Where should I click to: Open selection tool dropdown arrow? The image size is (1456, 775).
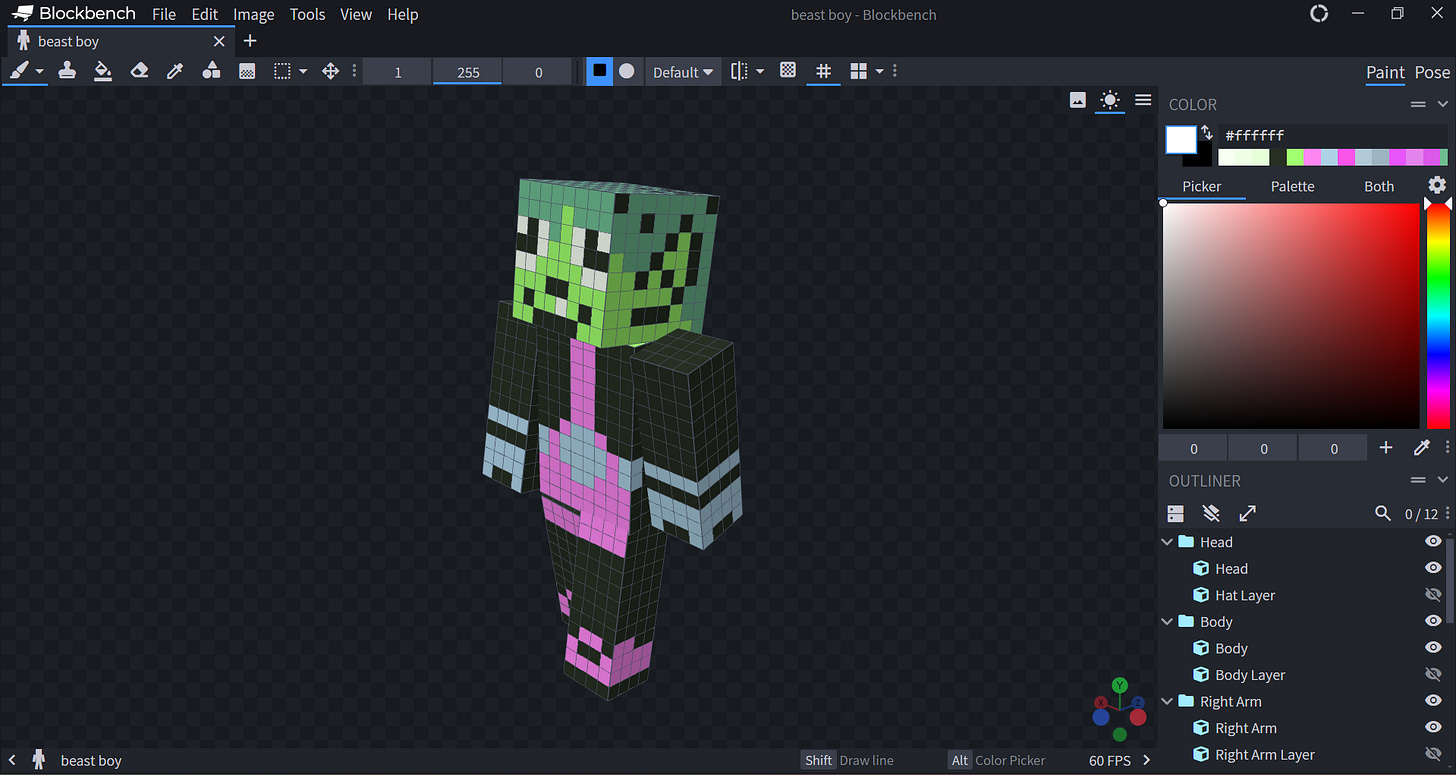click(x=303, y=72)
